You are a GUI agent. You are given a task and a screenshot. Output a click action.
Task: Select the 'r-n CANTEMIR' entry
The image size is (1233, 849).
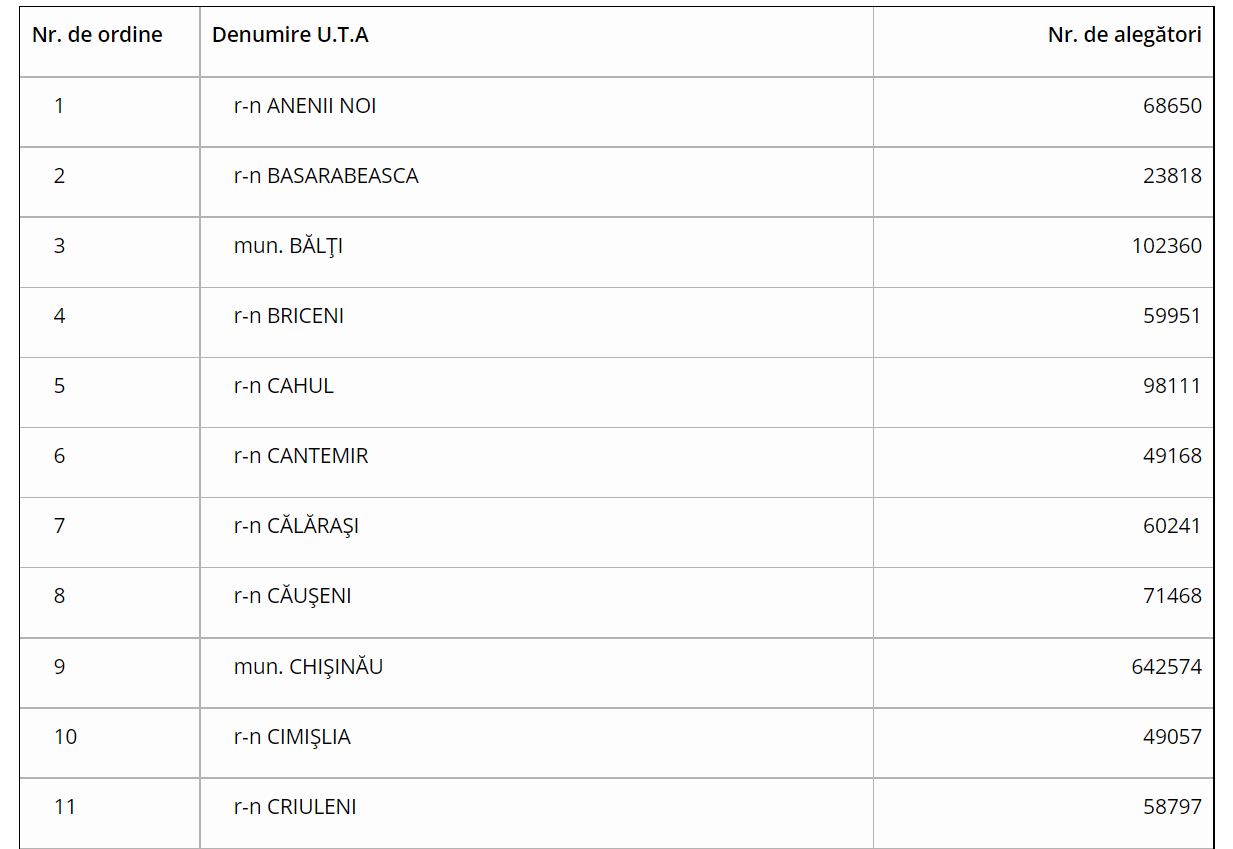click(301, 456)
